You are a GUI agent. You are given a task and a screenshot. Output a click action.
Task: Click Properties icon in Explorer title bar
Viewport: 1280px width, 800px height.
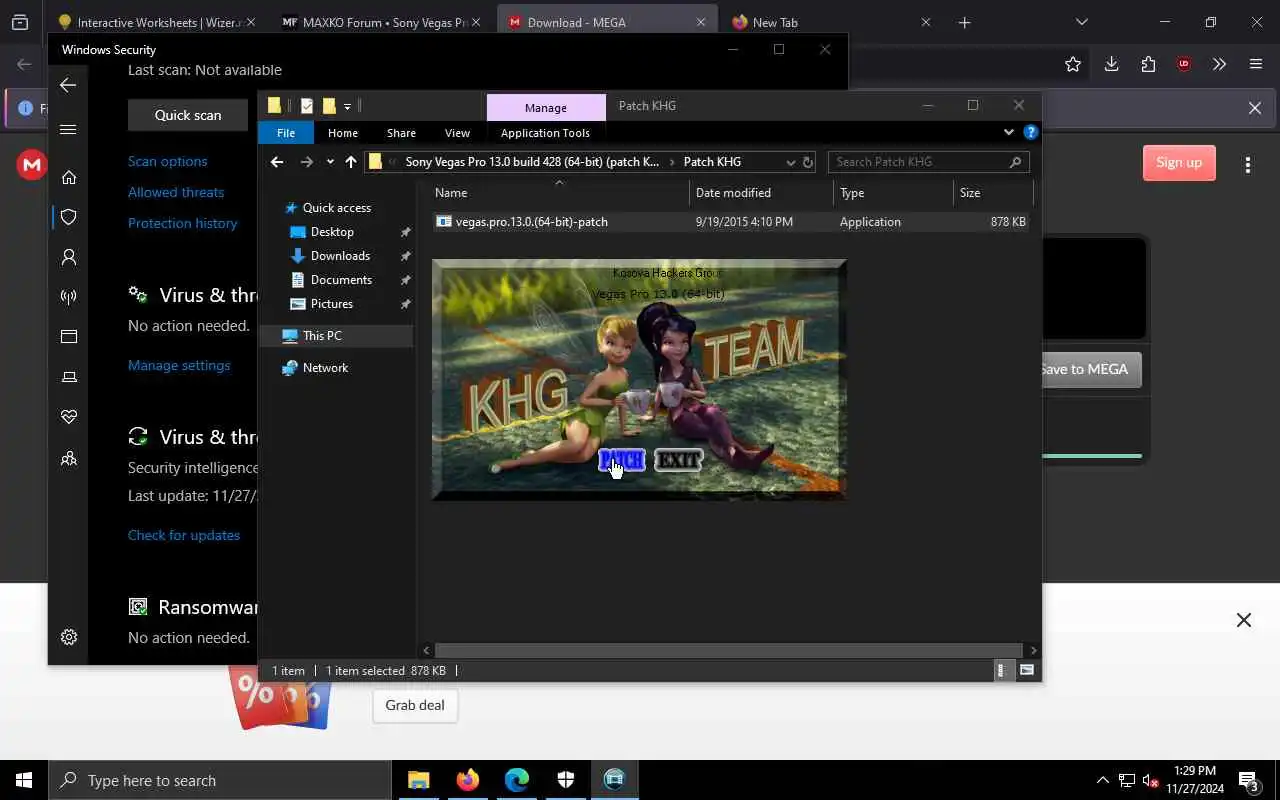307,106
